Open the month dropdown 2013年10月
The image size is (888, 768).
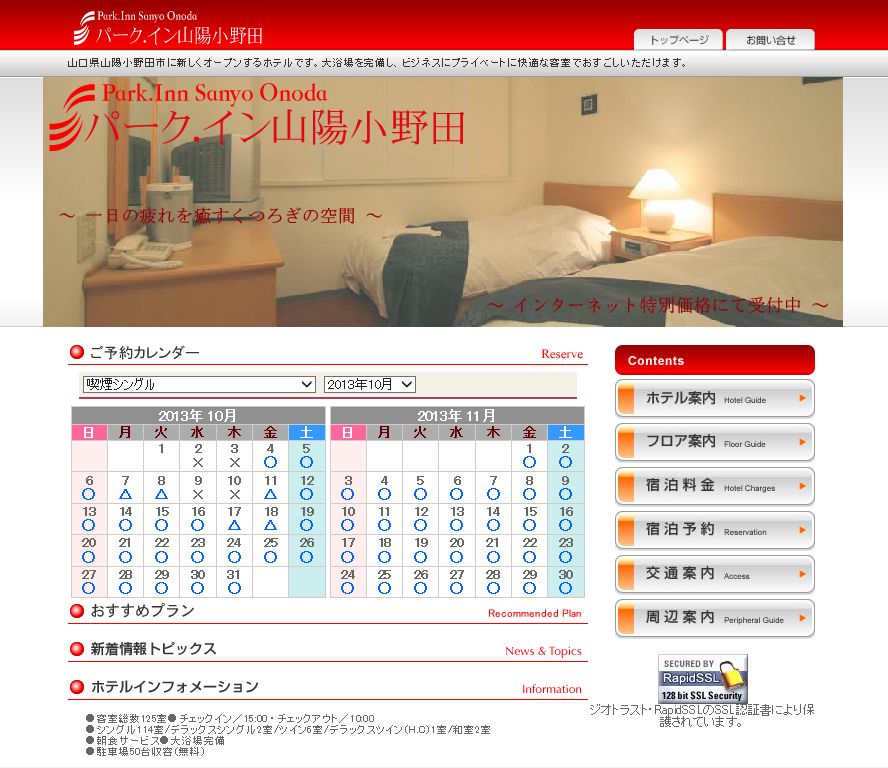(x=370, y=384)
